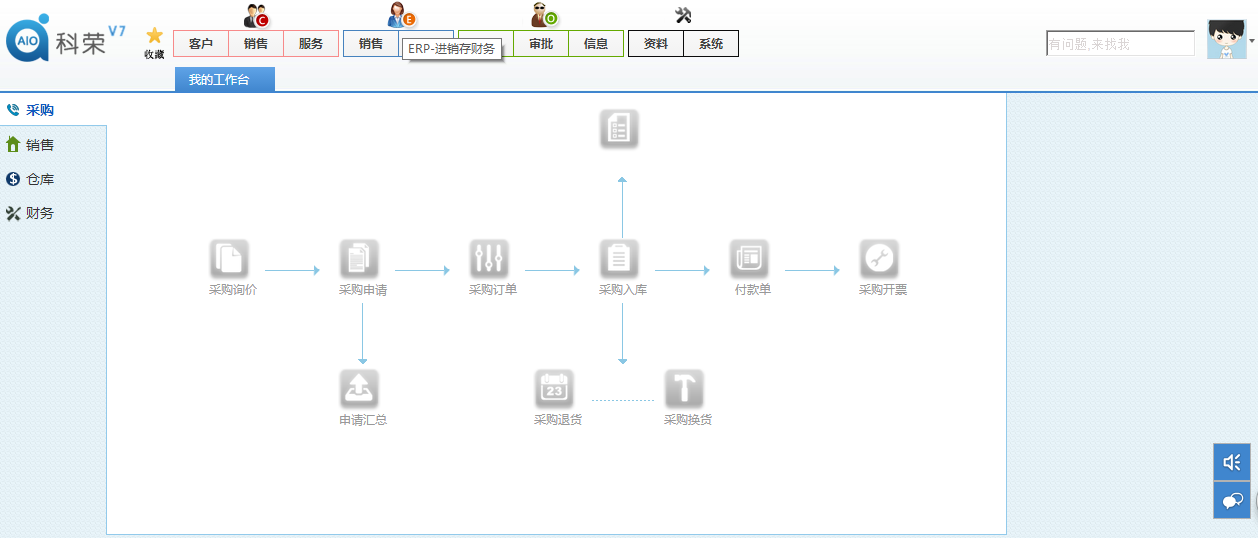Click the OA group icon with green O badge
The width and height of the screenshot is (1258, 538).
(x=544, y=15)
